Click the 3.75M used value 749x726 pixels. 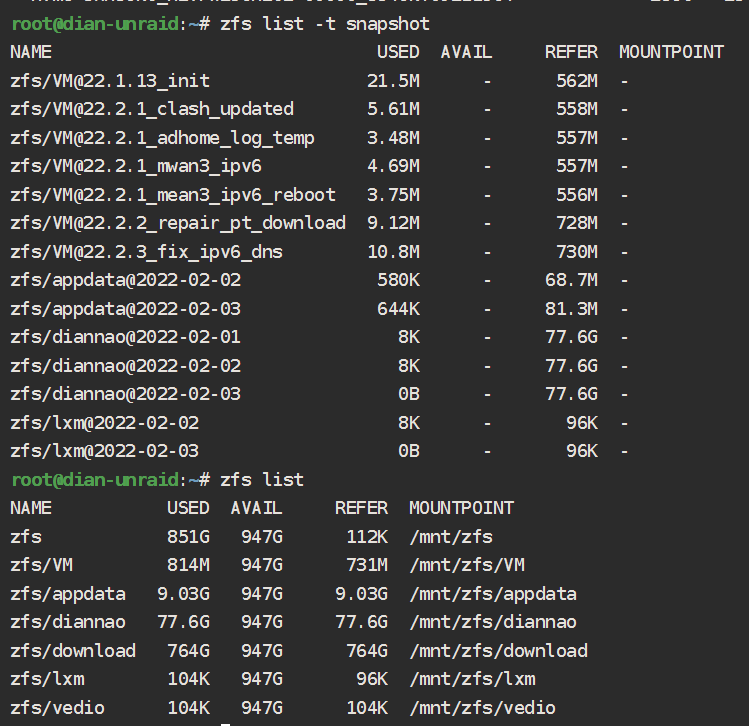pos(394,195)
